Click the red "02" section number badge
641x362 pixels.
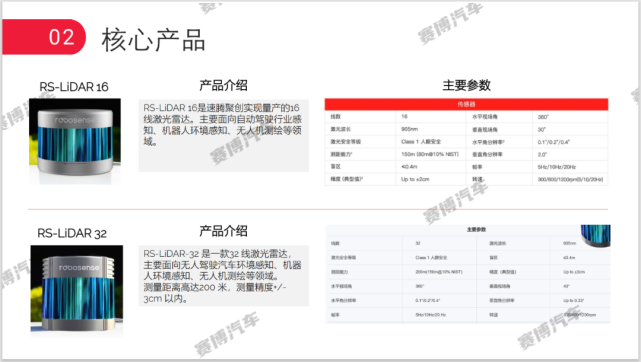pyautogui.click(x=44, y=37)
